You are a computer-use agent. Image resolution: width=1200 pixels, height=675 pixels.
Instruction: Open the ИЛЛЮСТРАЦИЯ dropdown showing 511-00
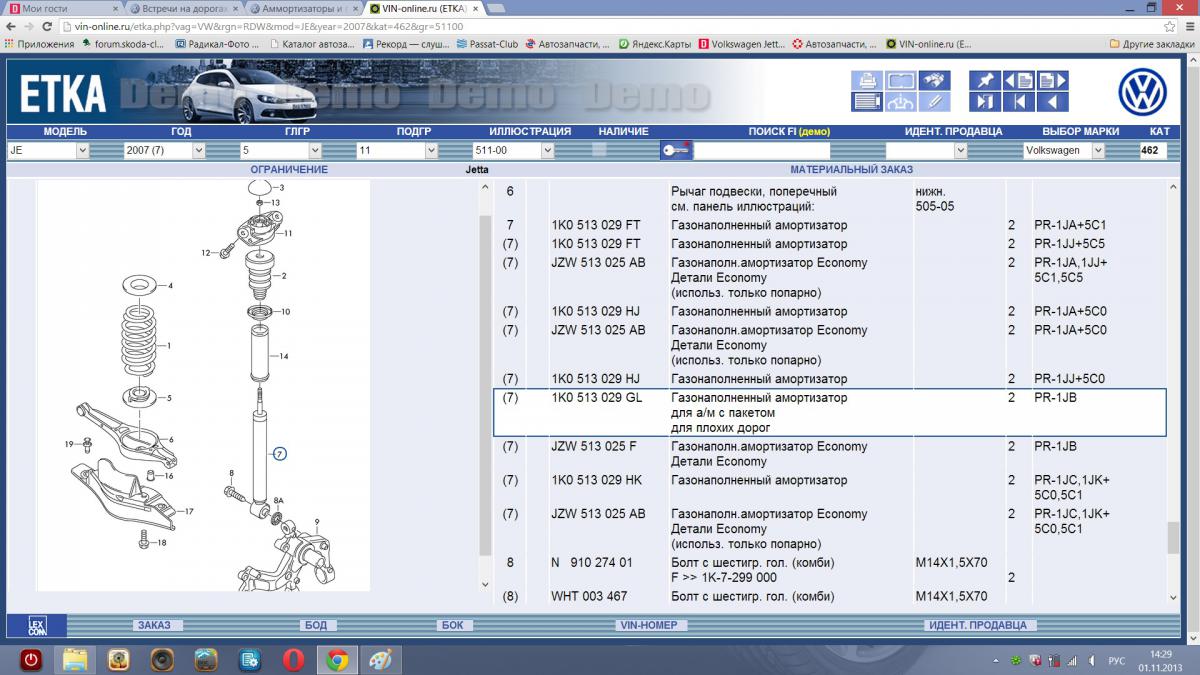(513, 151)
